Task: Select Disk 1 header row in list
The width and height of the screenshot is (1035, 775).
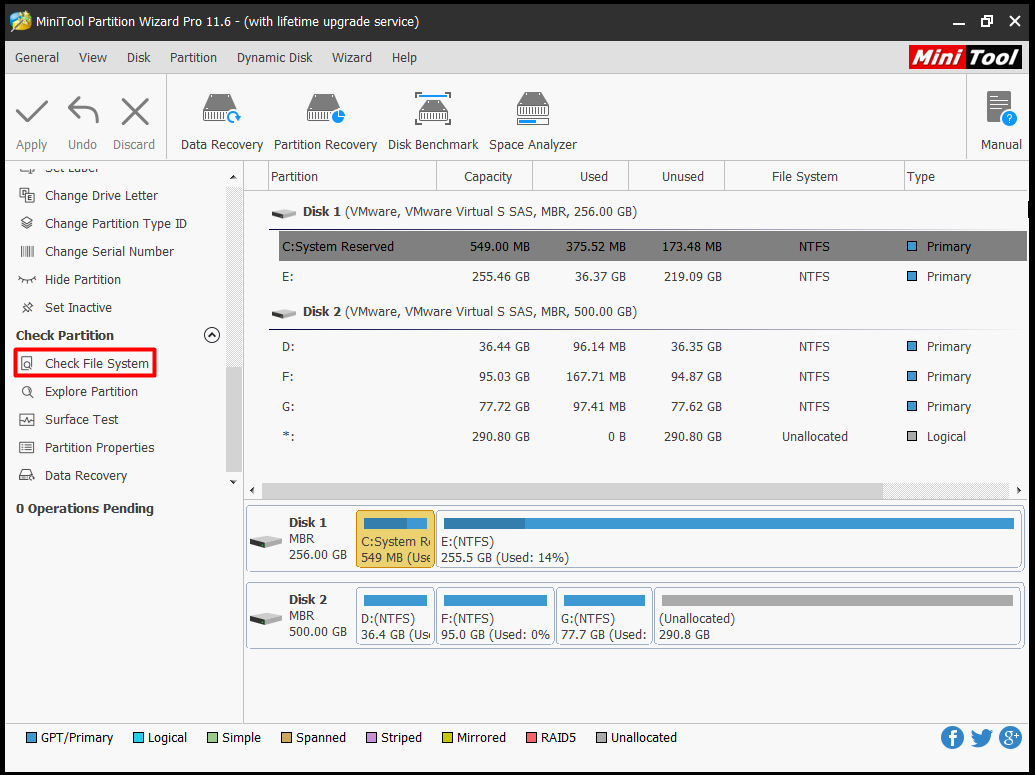Action: [648, 212]
